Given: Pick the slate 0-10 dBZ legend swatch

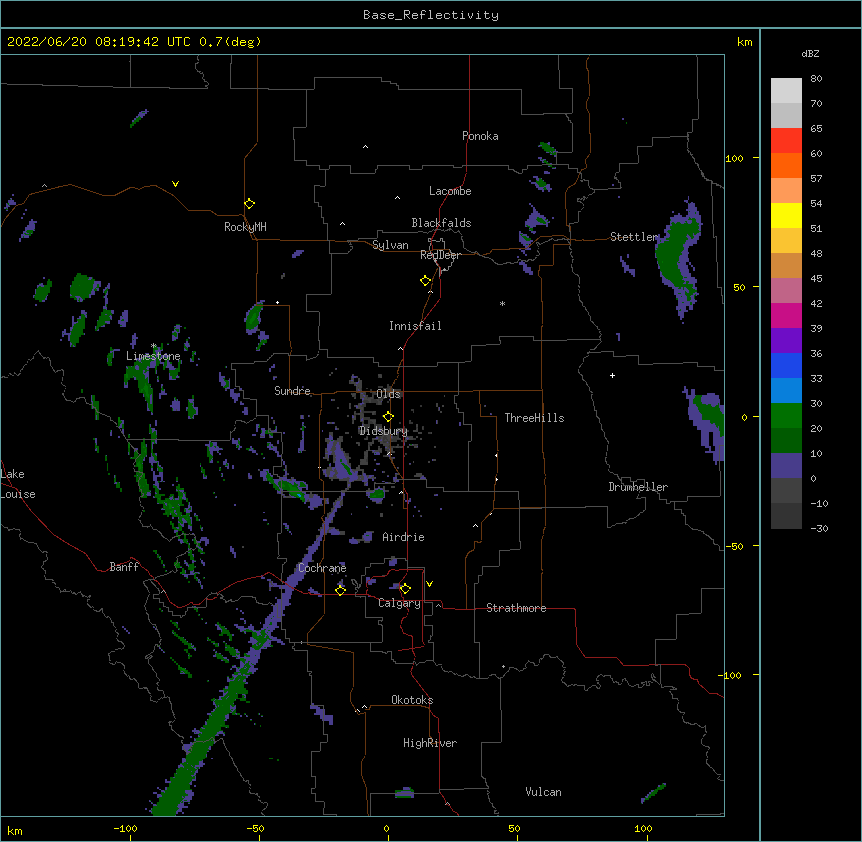Looking at the screenshot, I should coord(786,466).
